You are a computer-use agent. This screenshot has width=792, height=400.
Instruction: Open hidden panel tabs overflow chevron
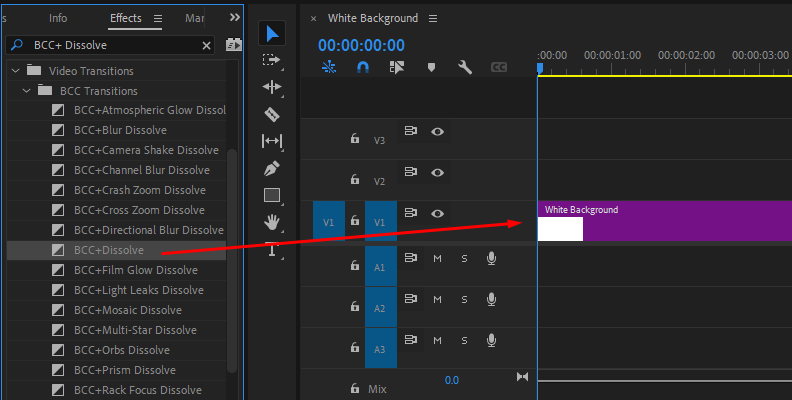235,18
